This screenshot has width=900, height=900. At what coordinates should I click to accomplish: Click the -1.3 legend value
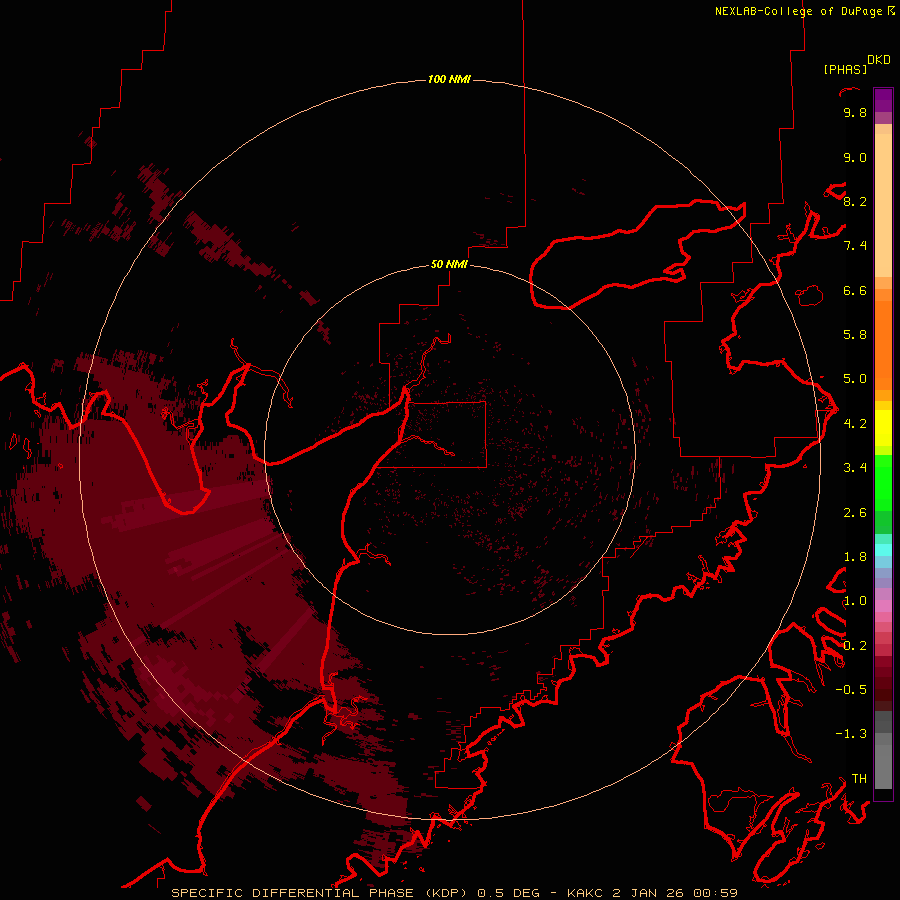coord(851,734)
